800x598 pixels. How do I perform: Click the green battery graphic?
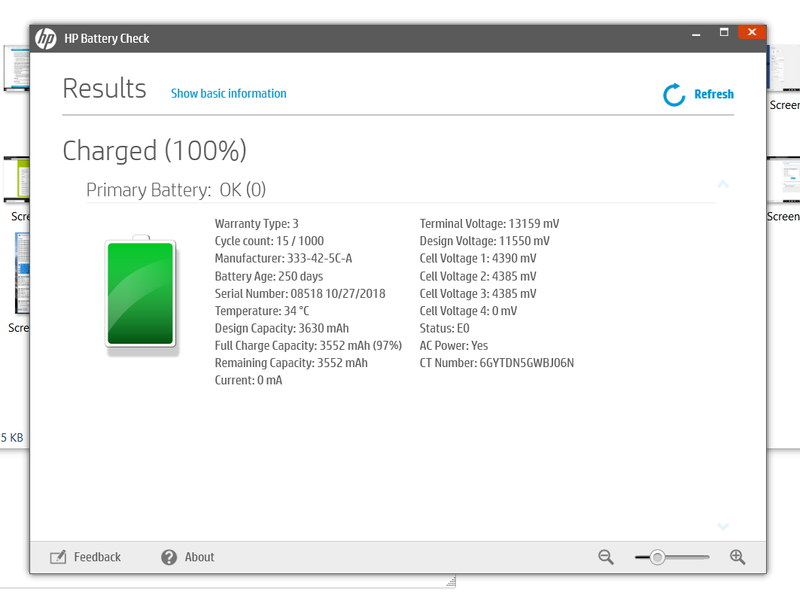(141, 293)
